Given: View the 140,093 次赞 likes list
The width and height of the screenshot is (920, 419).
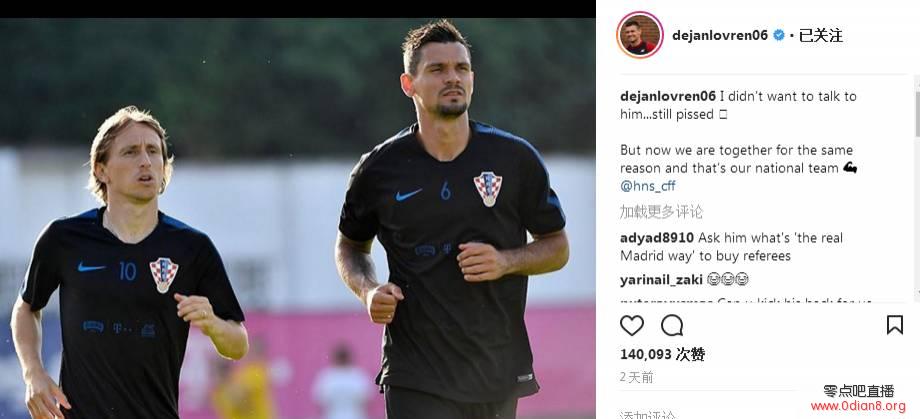Looking at the screenshot, I should coord(662,354).
